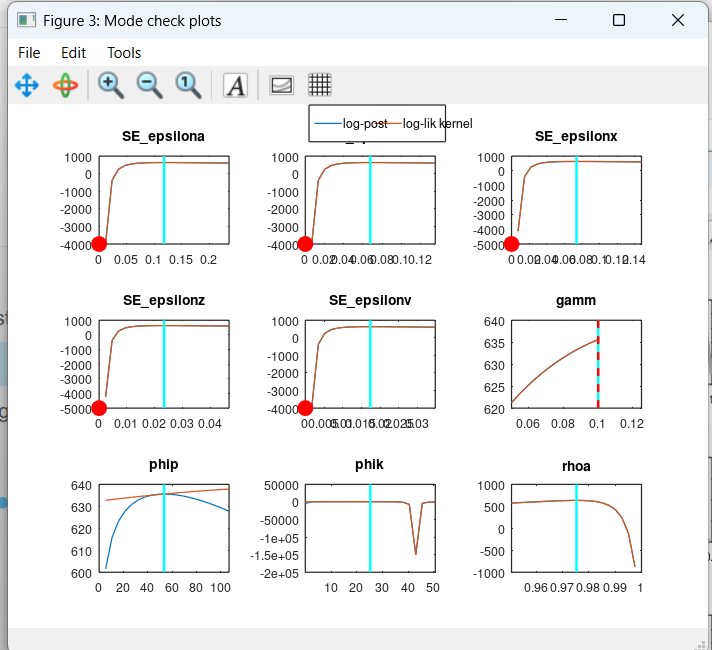Toggle axes visibility with toolbar icon

point(281,85)
